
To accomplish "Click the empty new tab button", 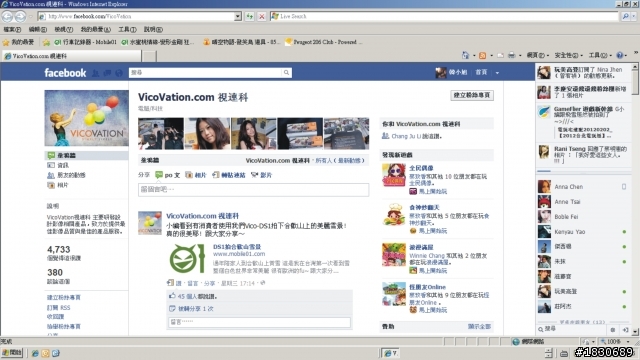I will (149, 56).
